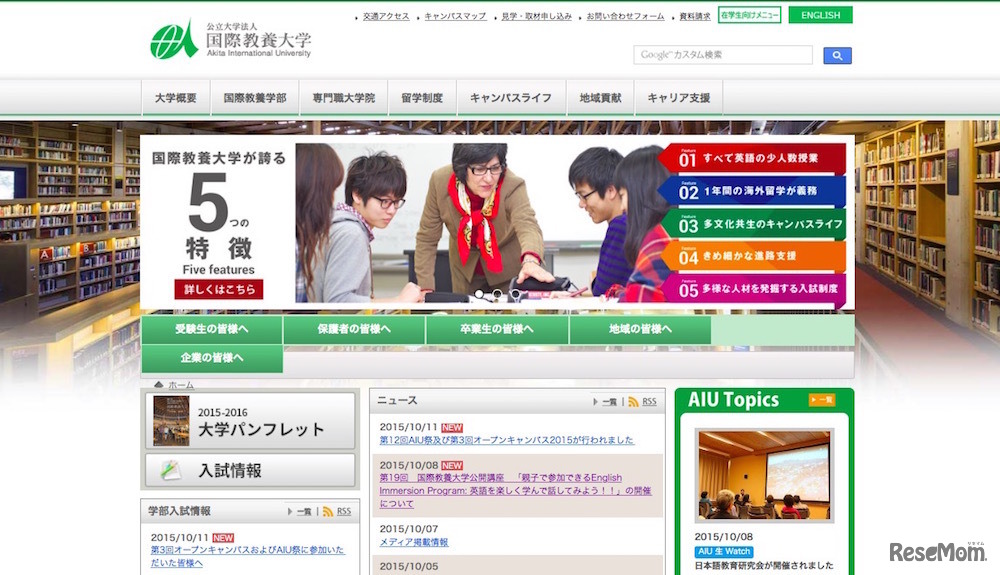Open the 第19回 国際教養大学公開講座 news link

click(x=515, y=491)
